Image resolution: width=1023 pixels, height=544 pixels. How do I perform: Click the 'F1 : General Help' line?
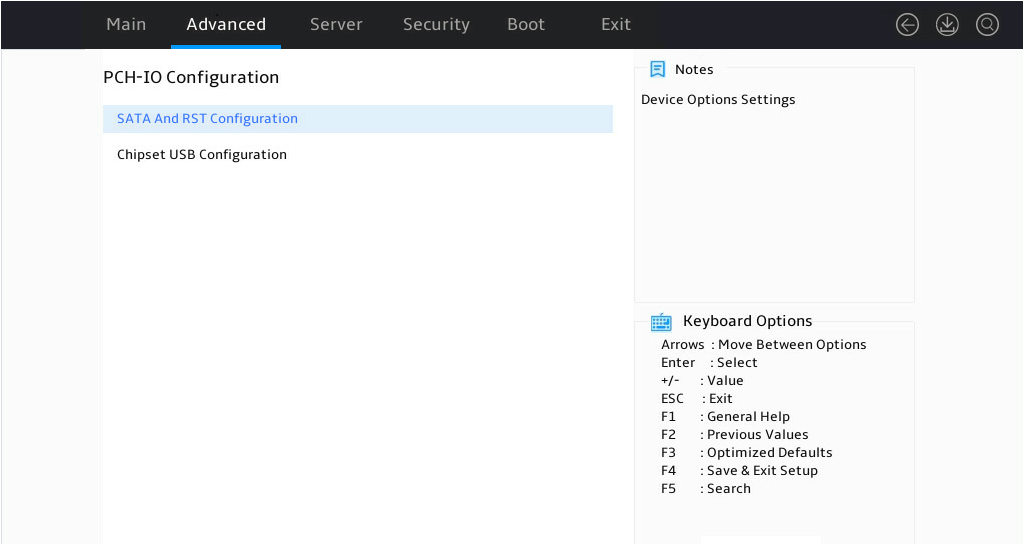pyautogui.click(x=725, y=416)
